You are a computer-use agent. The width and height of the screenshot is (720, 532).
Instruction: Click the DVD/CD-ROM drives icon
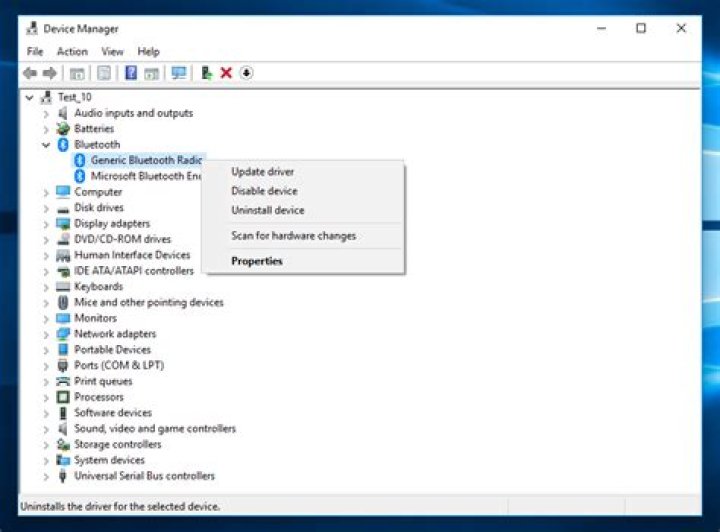pyautogui.click(x=63, y=239)
